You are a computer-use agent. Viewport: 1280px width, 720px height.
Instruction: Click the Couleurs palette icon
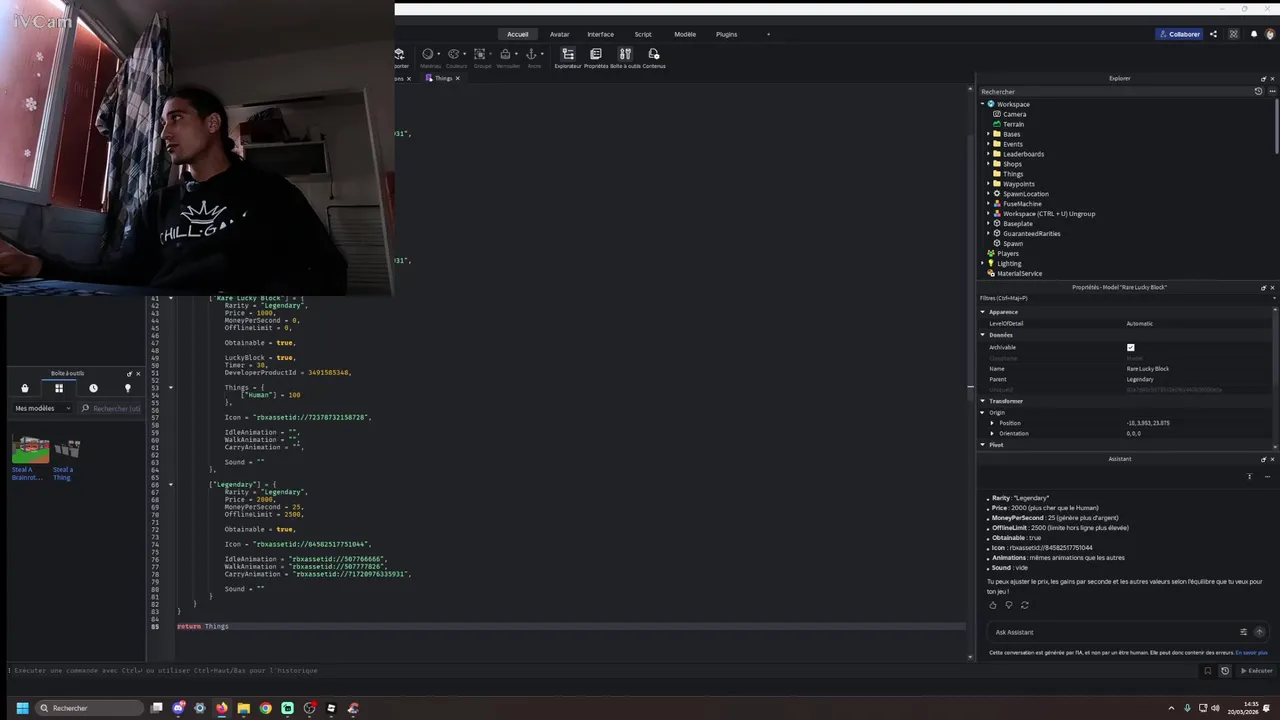pyautogui.click(x=454, y=54)
